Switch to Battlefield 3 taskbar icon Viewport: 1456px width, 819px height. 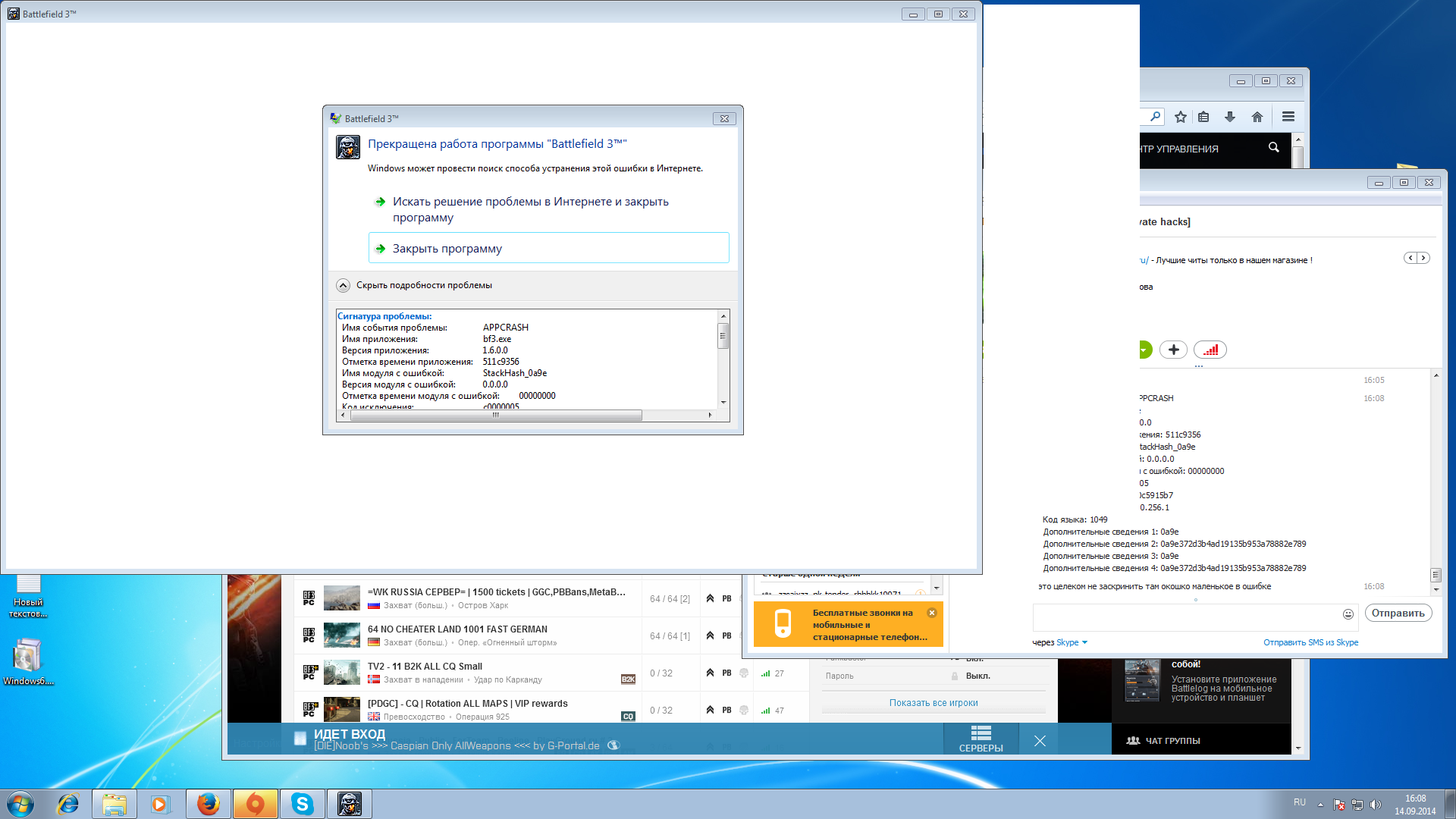click(350, 804)
